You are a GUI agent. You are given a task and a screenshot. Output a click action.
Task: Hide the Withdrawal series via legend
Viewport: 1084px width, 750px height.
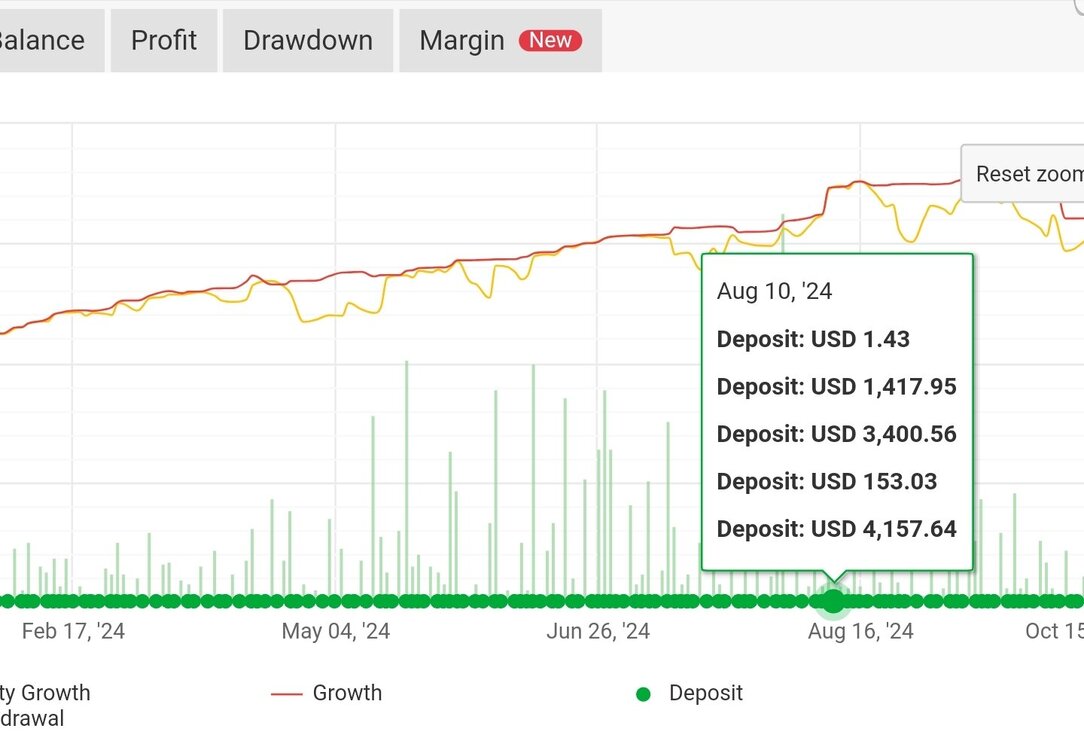coord(32,718)
